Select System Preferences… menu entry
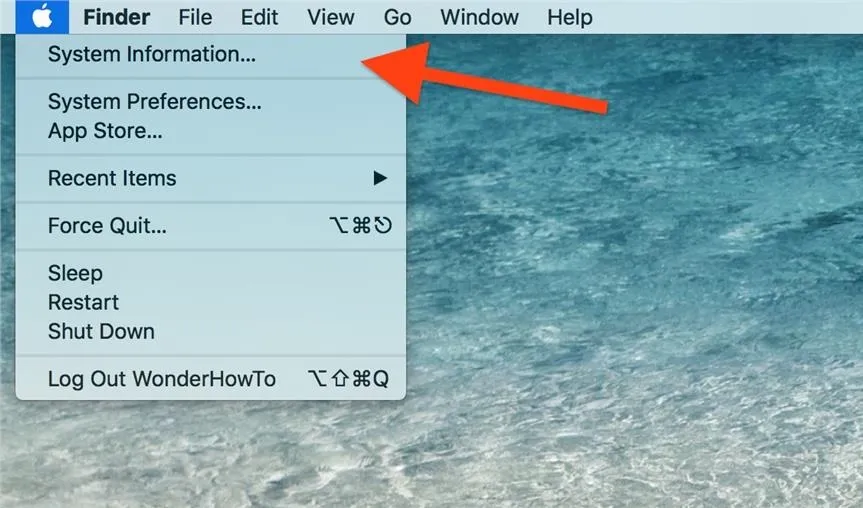 tap(211, 102)
